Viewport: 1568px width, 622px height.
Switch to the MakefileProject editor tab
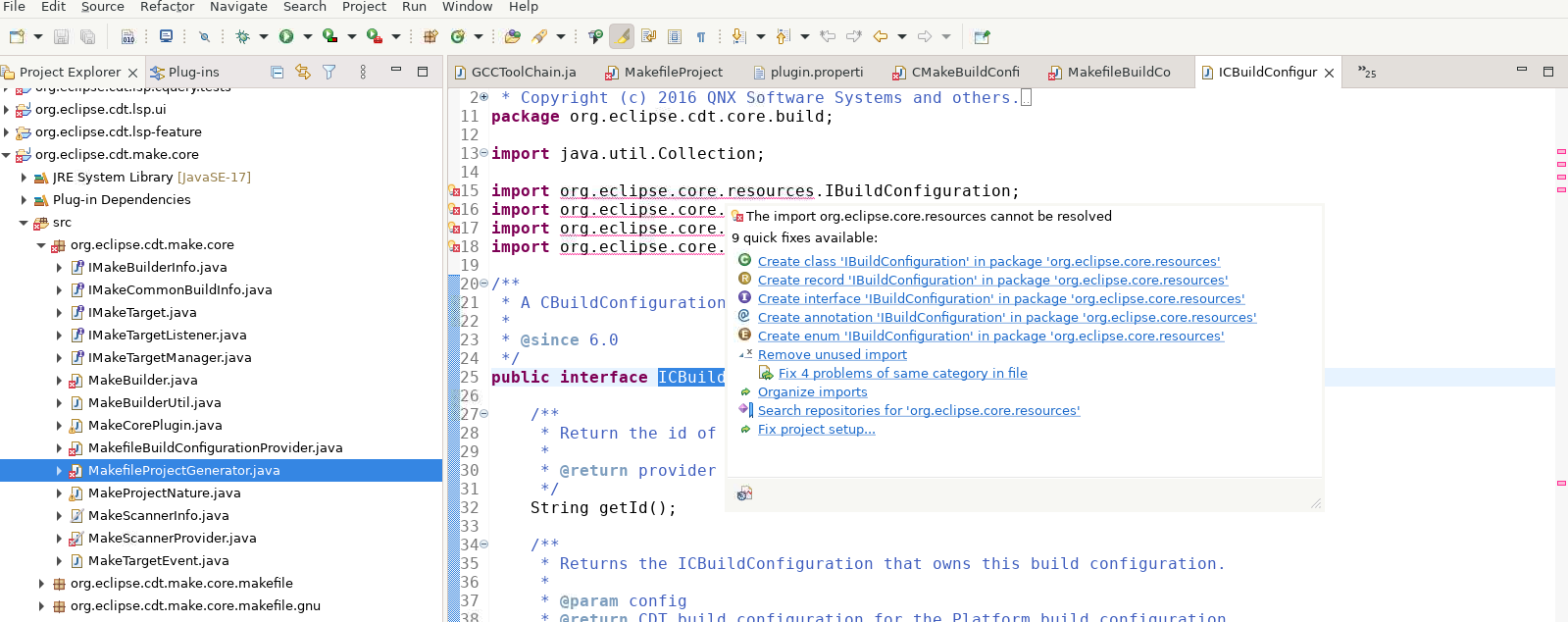point(673,73)
